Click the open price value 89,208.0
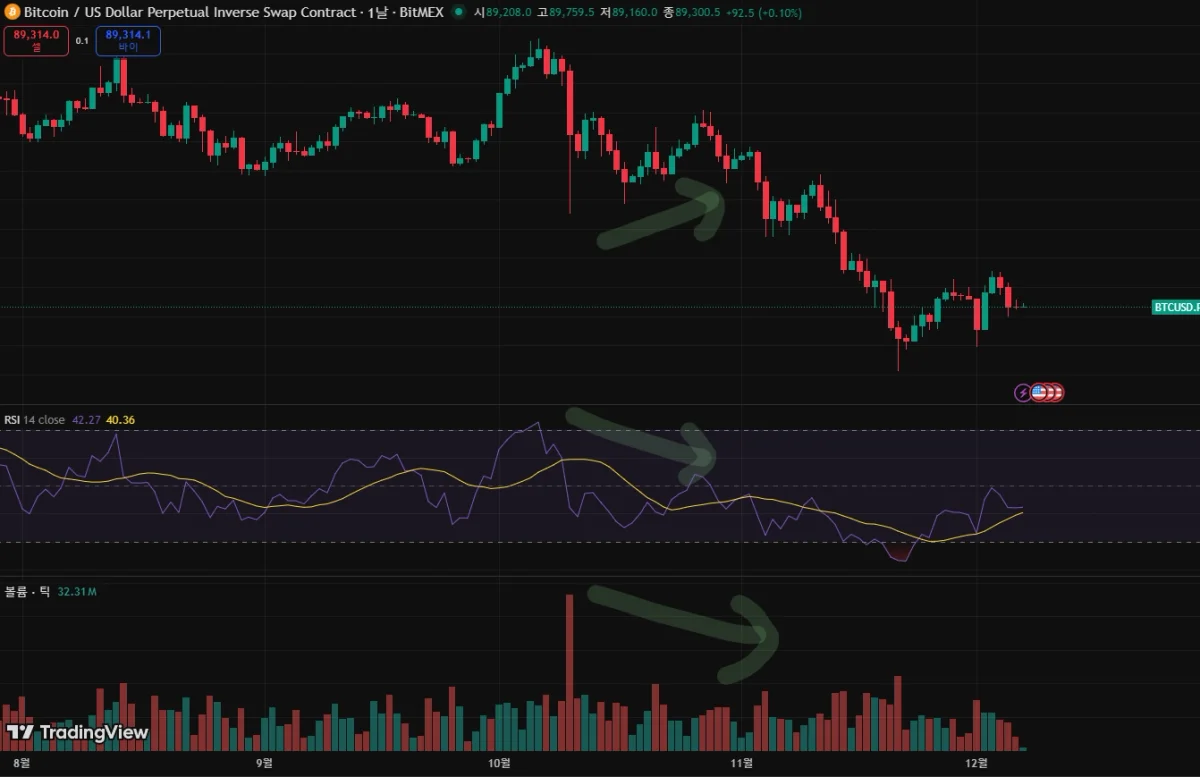 (508, 13)
